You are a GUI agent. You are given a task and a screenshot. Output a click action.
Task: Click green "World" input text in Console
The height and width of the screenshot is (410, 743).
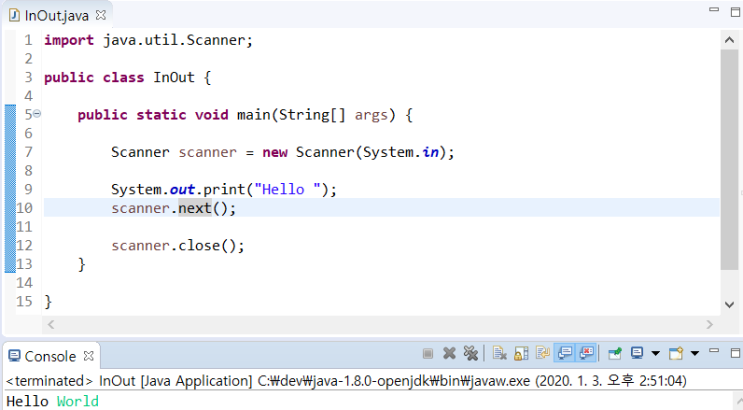[78, 401]
